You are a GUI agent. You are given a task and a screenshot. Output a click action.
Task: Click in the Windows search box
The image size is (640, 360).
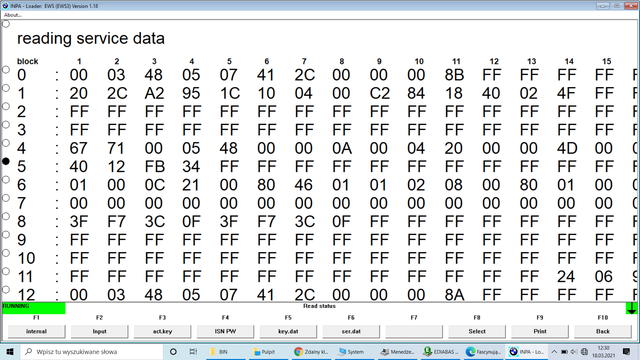(92, 351)
